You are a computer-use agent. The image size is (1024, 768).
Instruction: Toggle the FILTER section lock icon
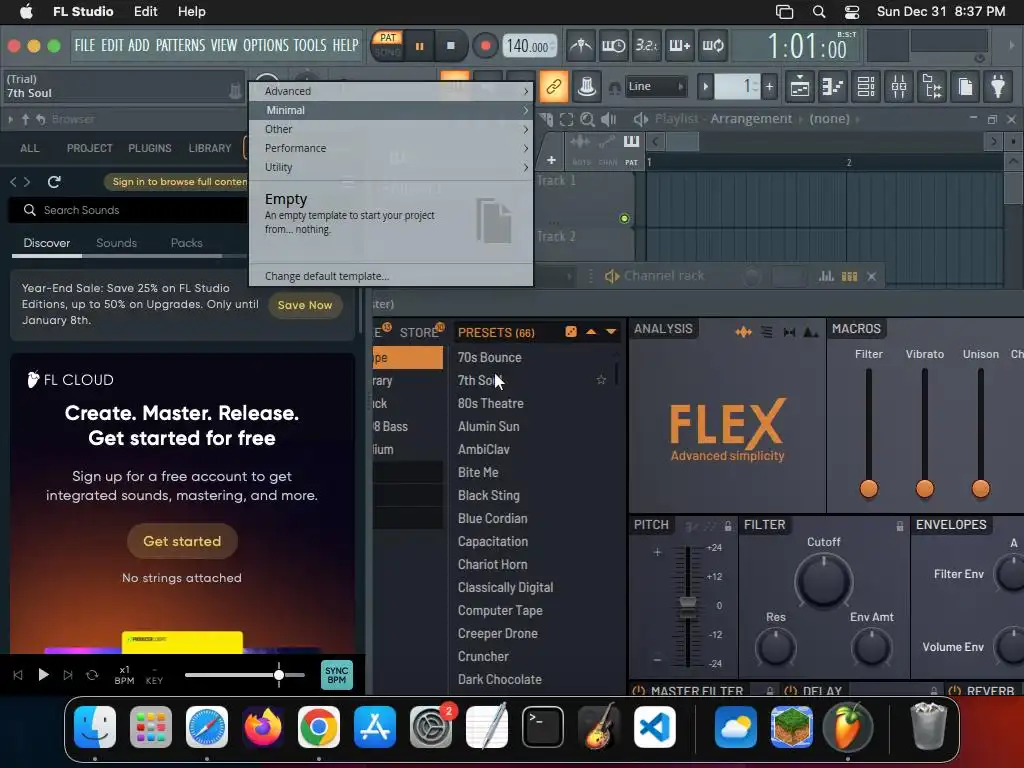point(899,526)
